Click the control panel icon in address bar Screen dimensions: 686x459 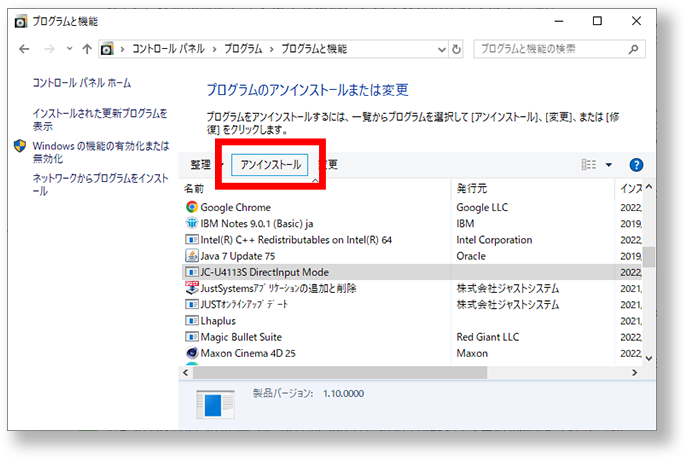(107, 49)
